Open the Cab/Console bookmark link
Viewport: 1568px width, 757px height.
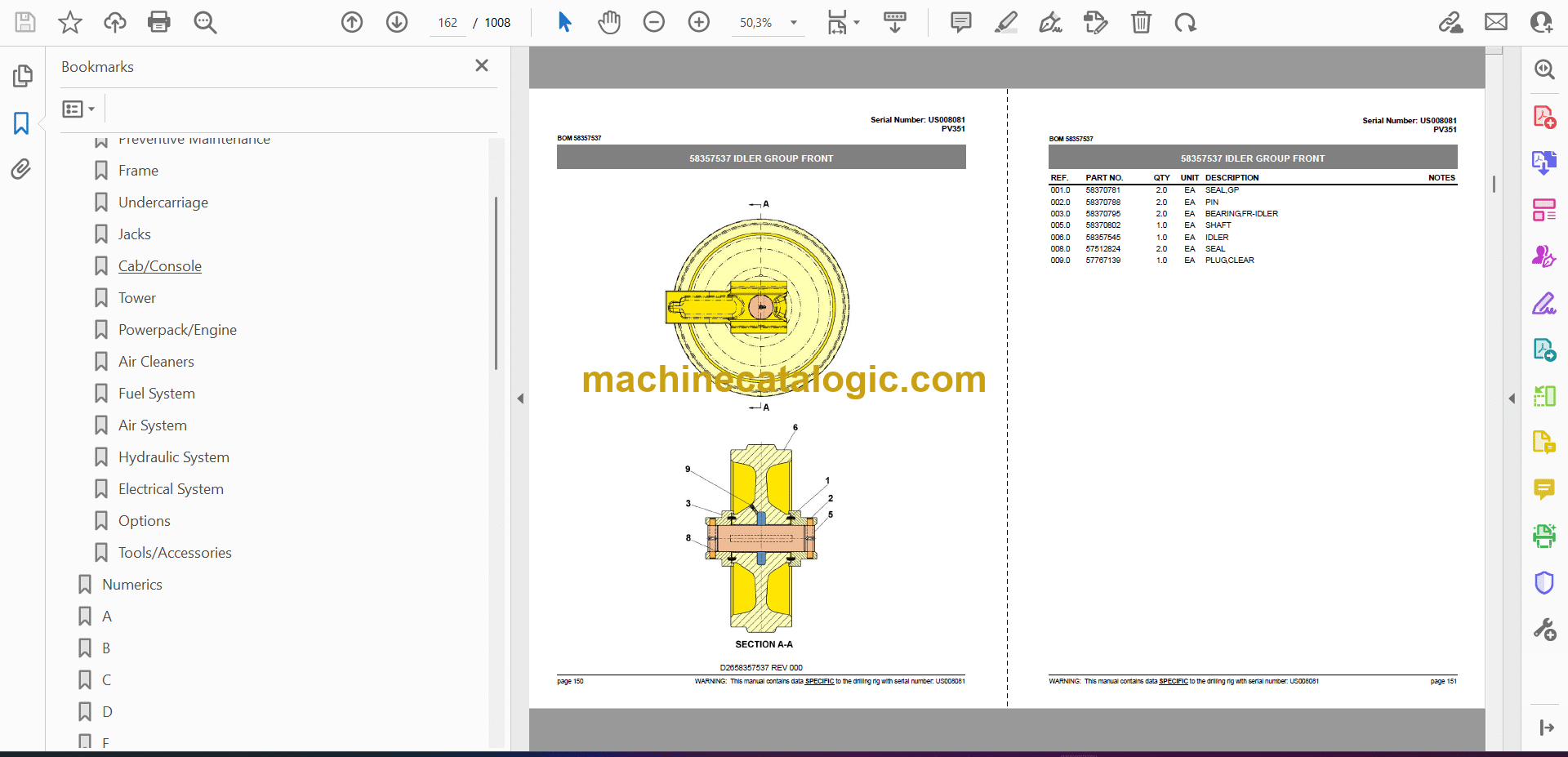[159, 266]
